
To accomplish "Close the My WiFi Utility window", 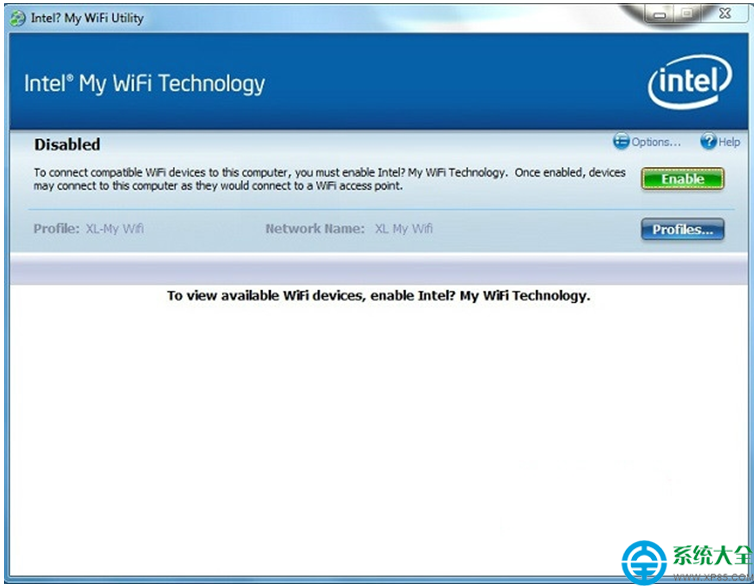I will (725, 14).
